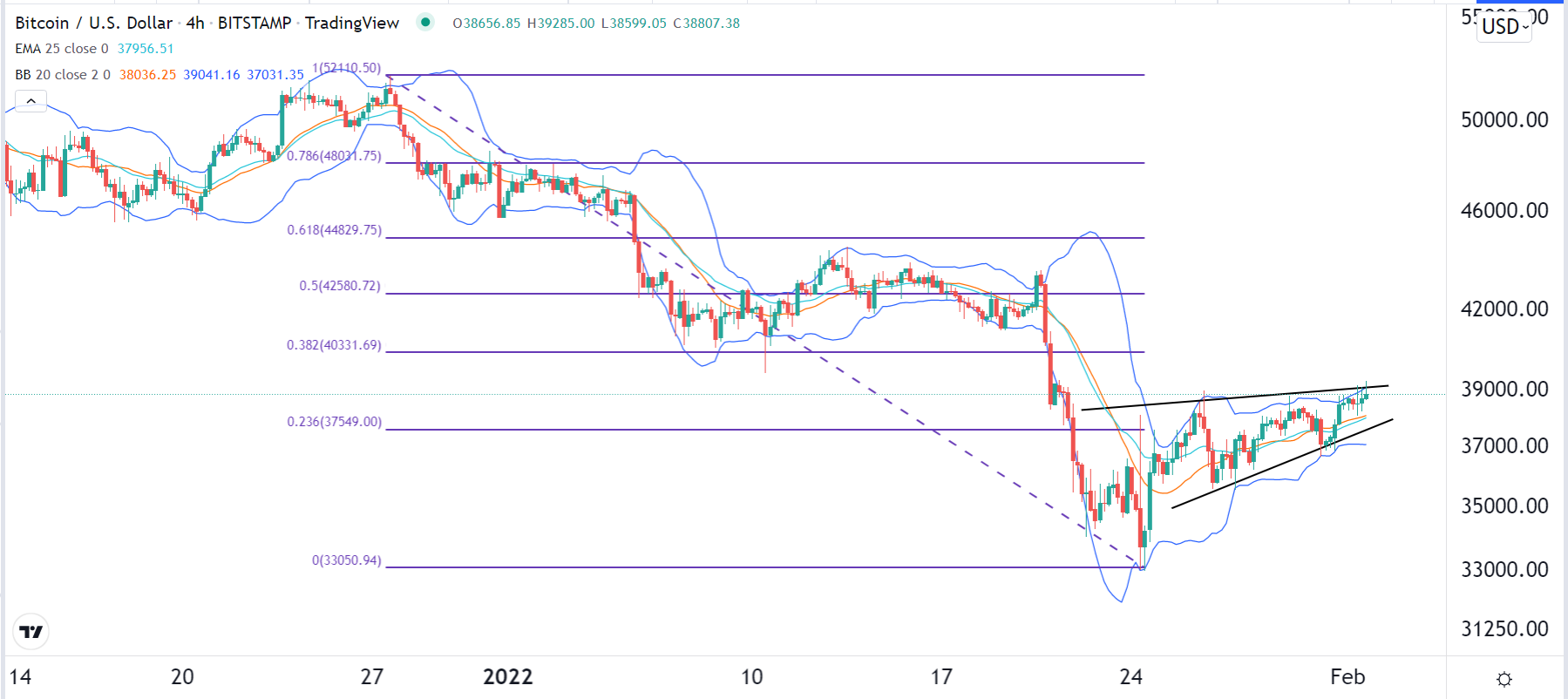Click the BB lower value 37031.35

click(x=275, y=75)
